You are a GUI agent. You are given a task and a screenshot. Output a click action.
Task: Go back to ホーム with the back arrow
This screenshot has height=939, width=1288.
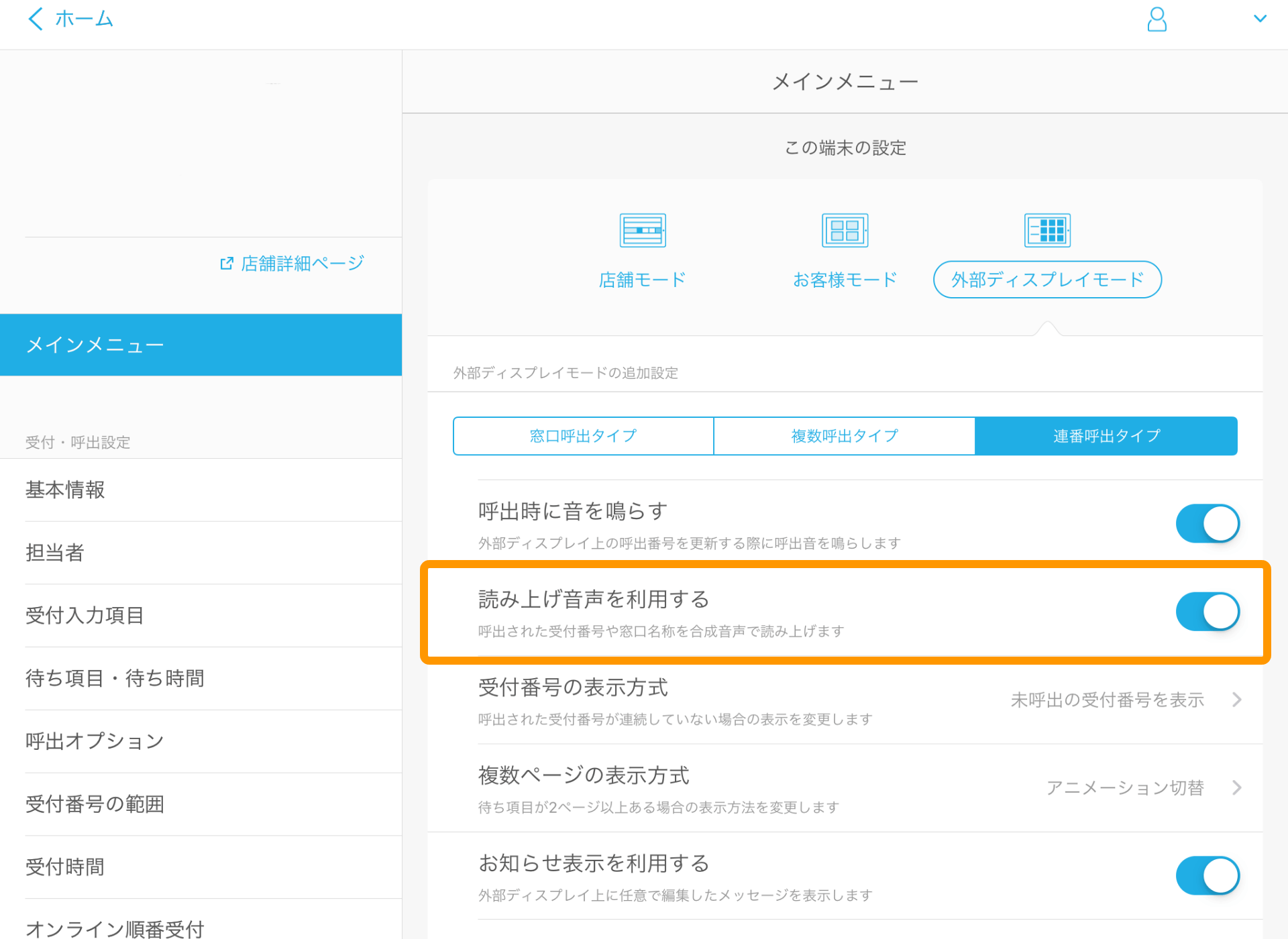[36, 19]
